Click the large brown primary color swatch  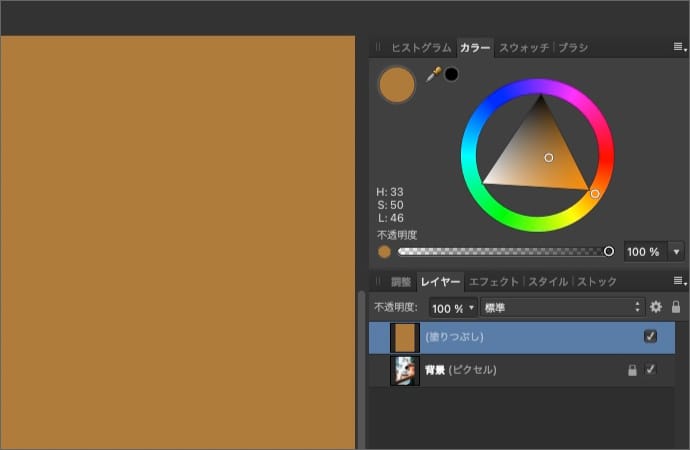click(397, 85)
